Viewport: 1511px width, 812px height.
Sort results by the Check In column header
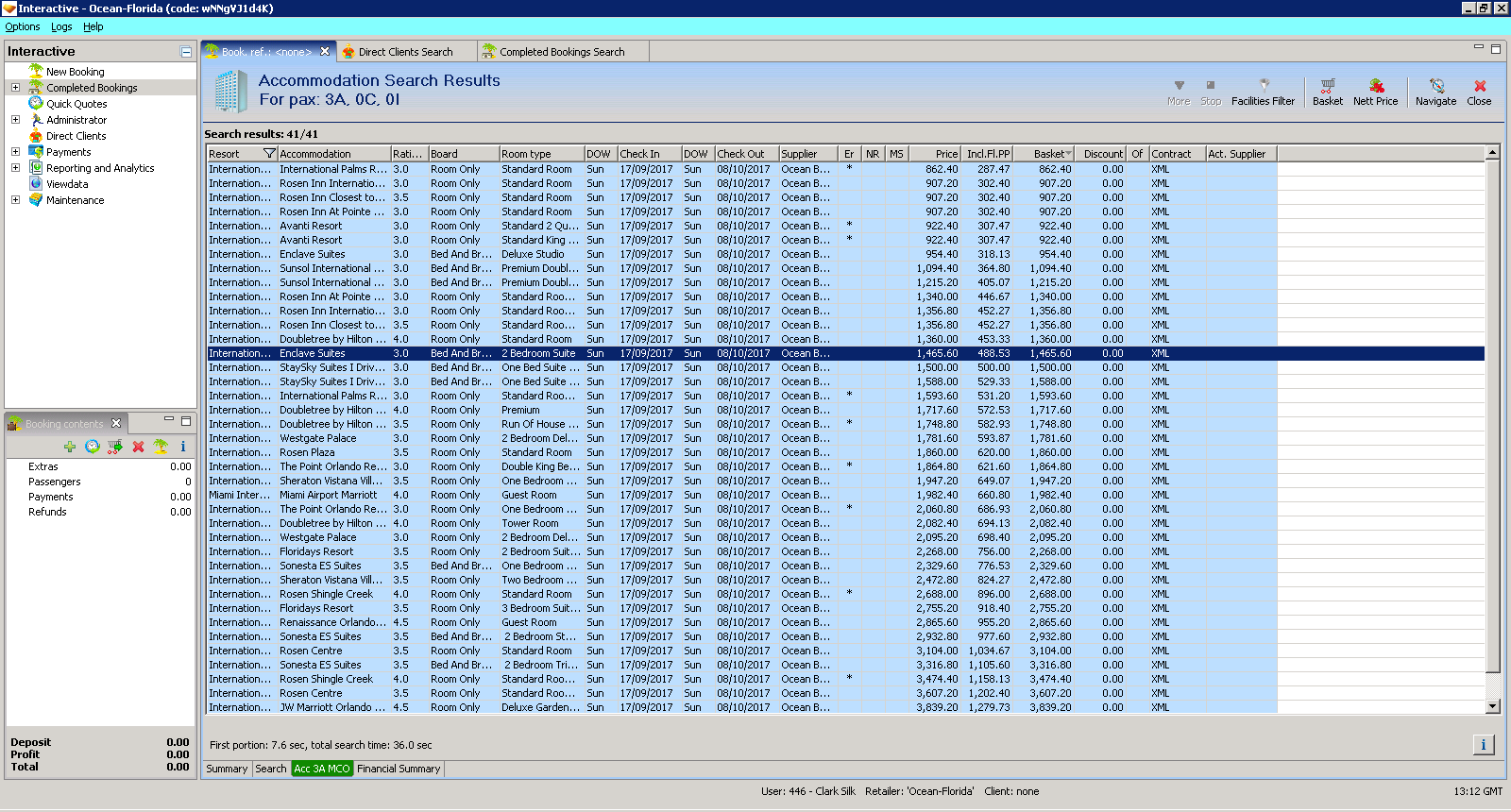(x=650, y=154)
